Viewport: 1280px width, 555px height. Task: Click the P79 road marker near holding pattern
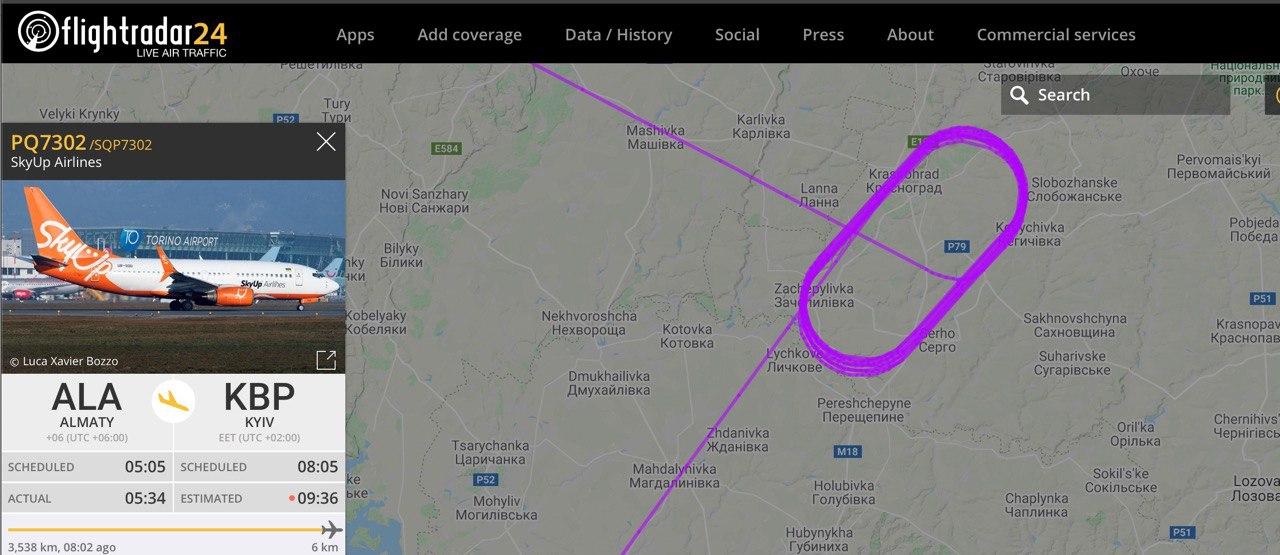click(x=956, y=246)
